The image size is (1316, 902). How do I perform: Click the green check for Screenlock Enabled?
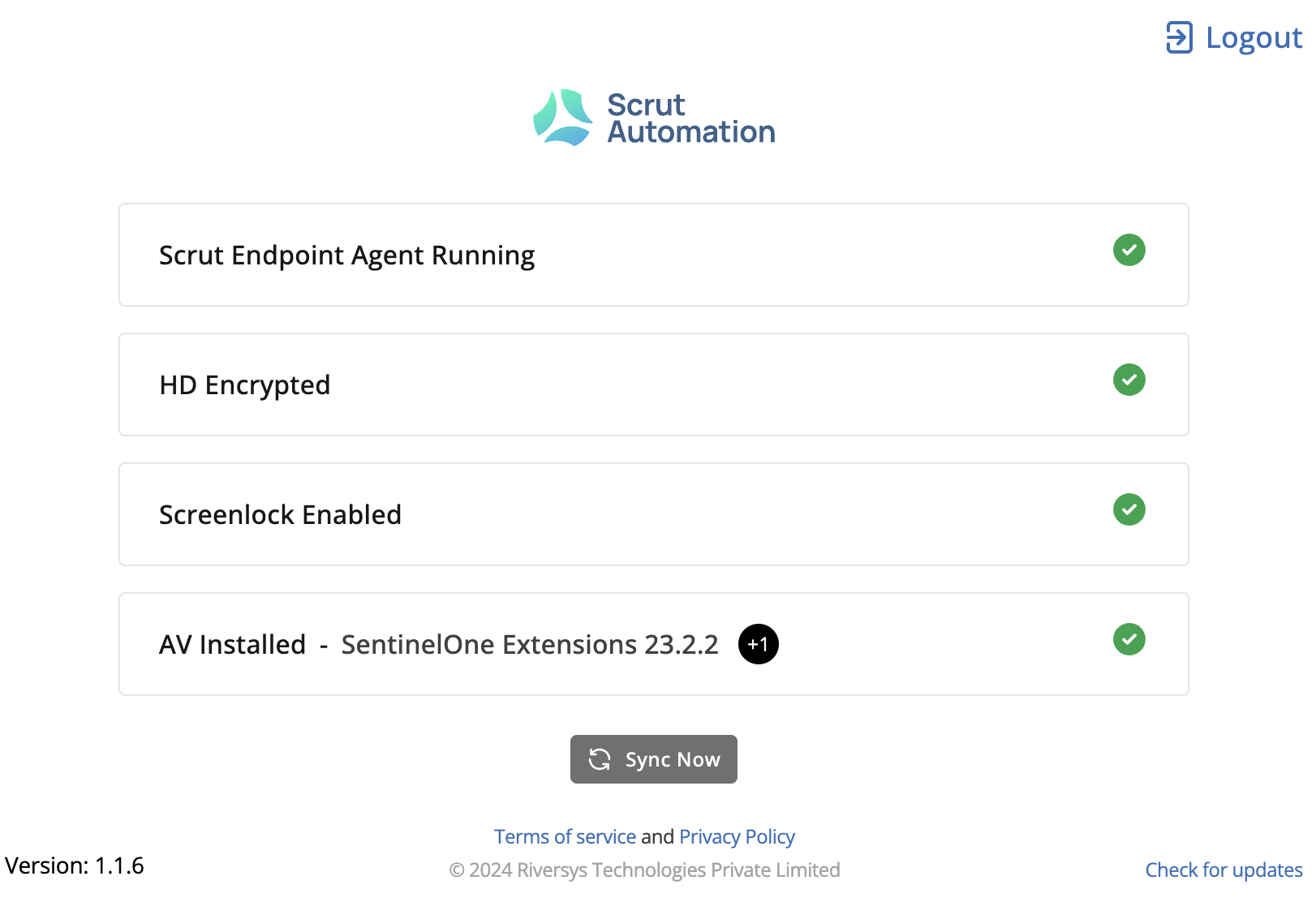1129,509
